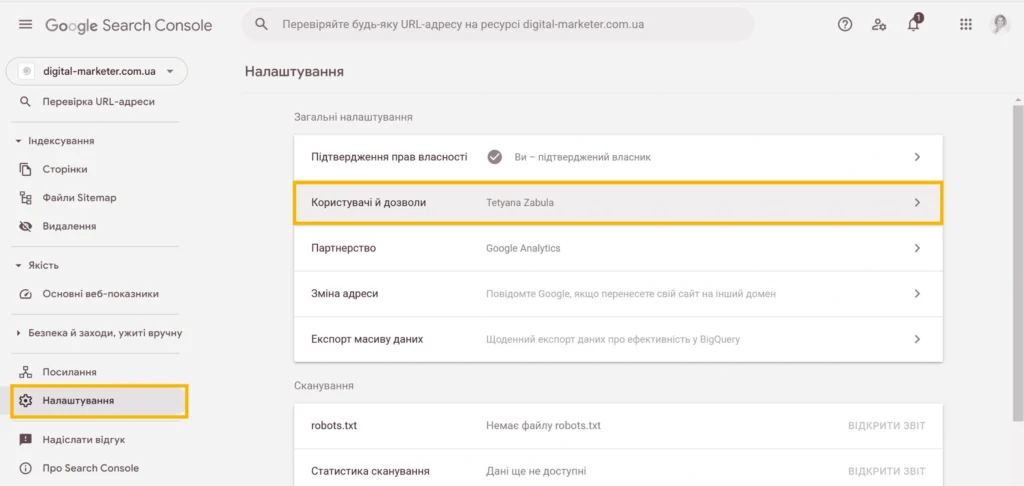This screenshot has height=486, width=1024.
Task: Click the Загальні налаштування heading
Action: 353,118
